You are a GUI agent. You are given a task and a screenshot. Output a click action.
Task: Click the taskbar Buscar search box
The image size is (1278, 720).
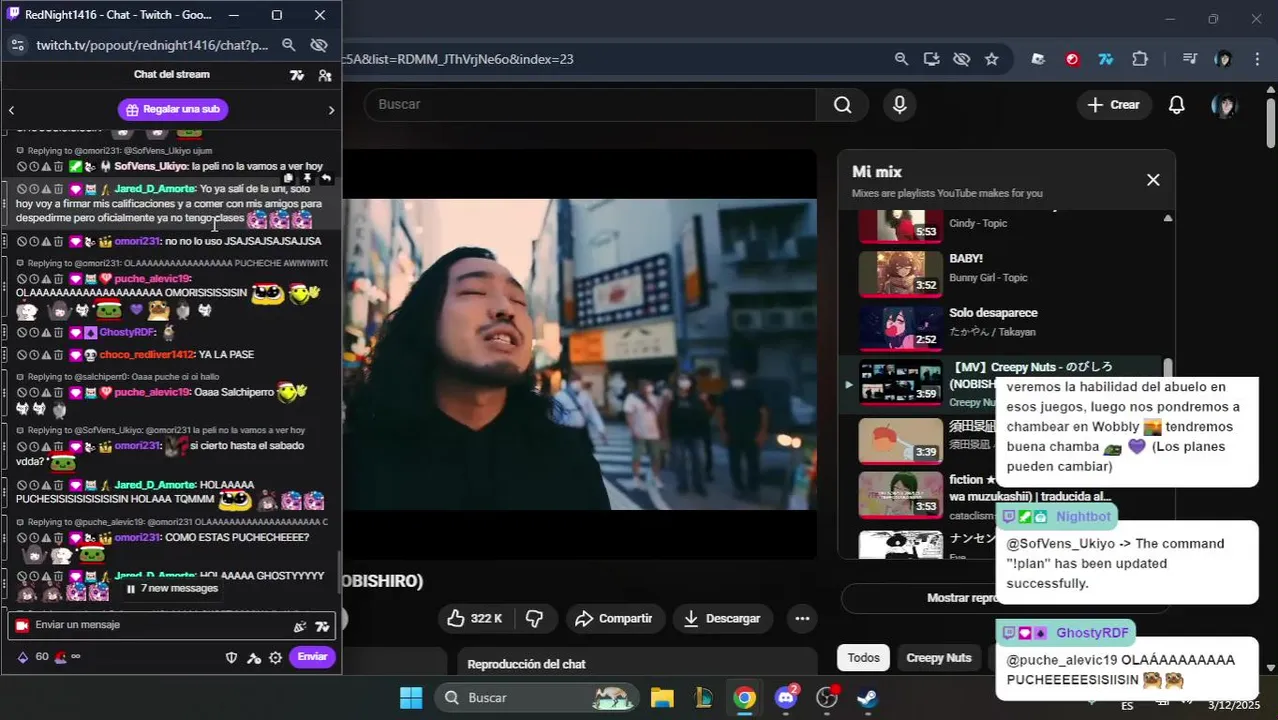[536, 697]
